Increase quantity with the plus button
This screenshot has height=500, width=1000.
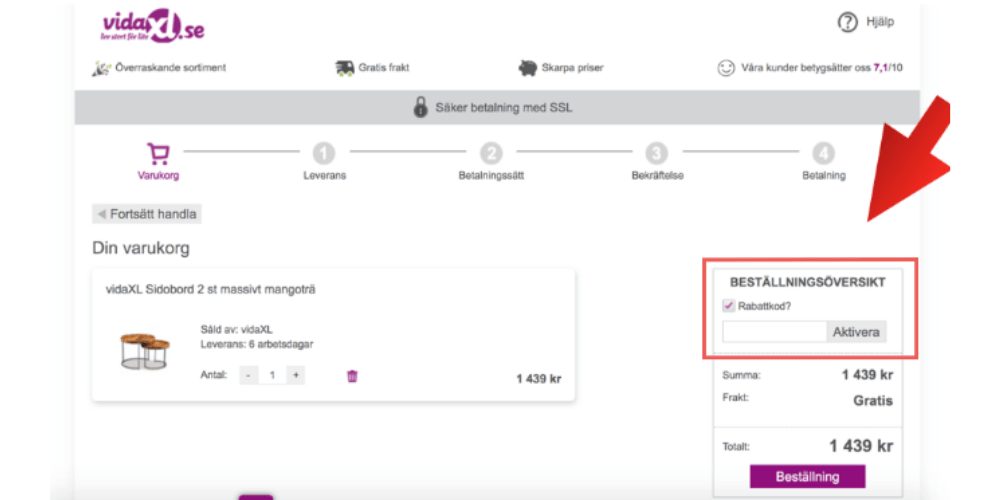295,375
